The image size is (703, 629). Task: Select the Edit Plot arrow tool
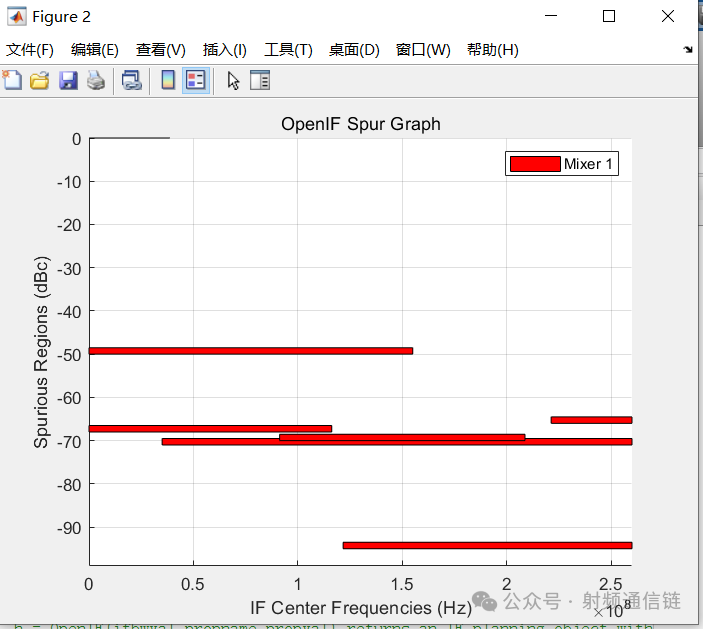233,81
